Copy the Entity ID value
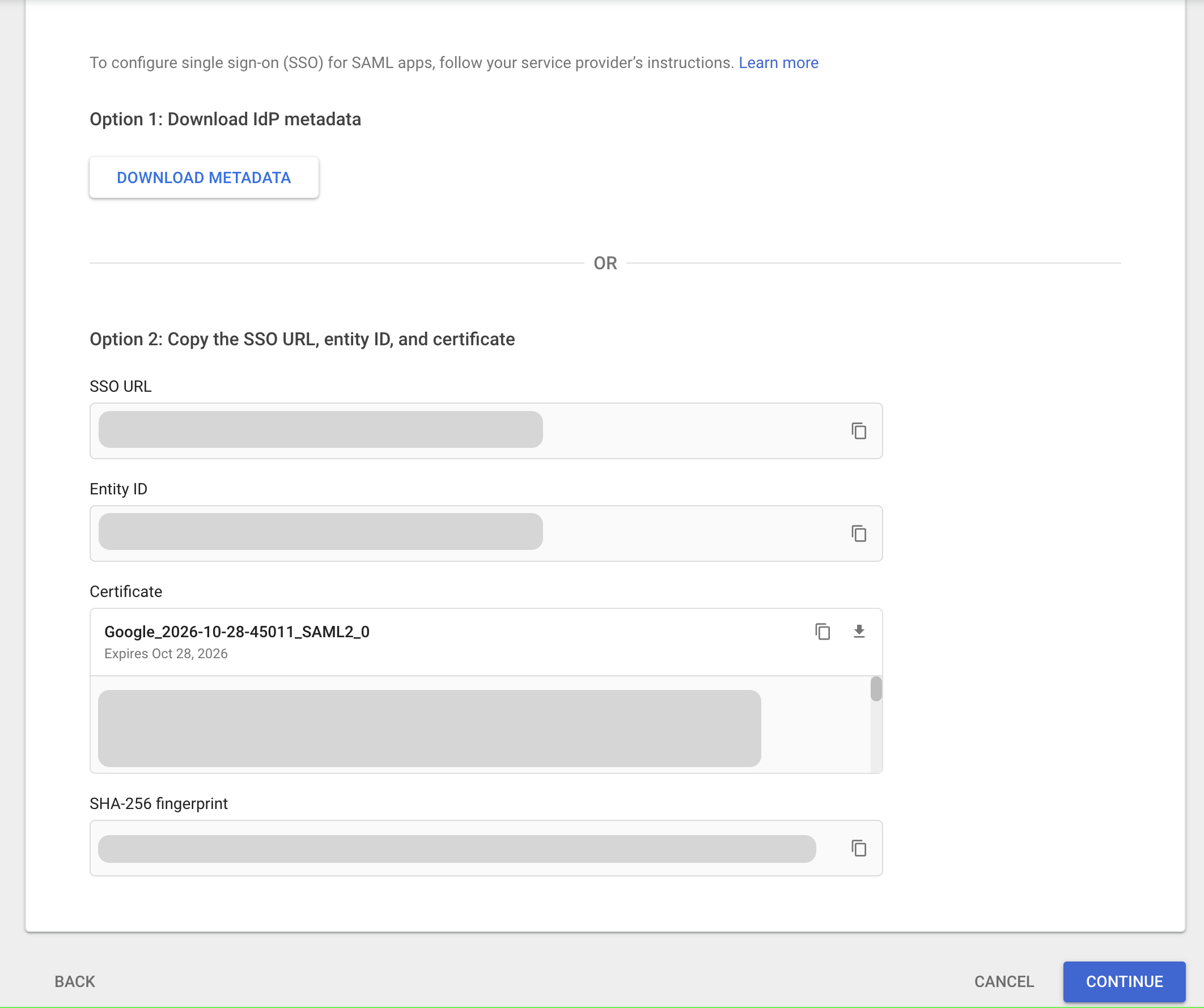 tap(858, 533)
